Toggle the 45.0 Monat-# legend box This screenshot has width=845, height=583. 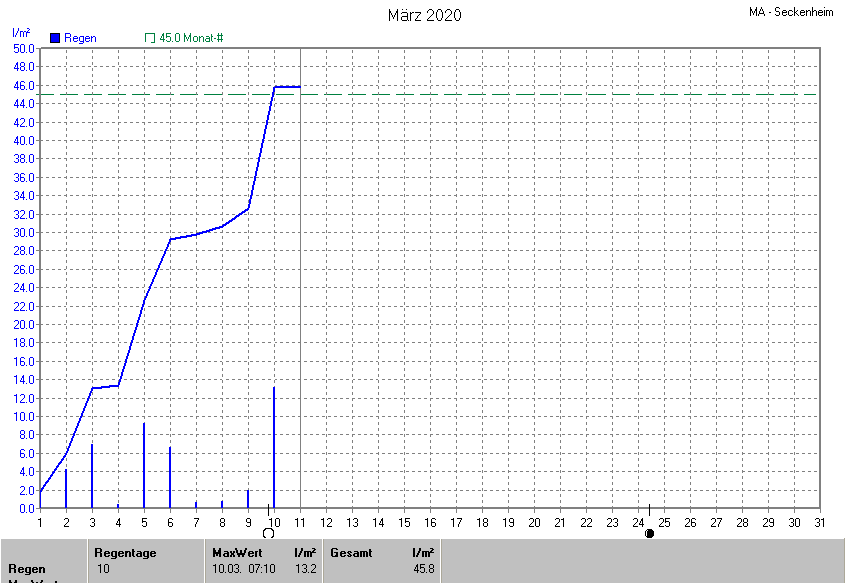[150, 38]
